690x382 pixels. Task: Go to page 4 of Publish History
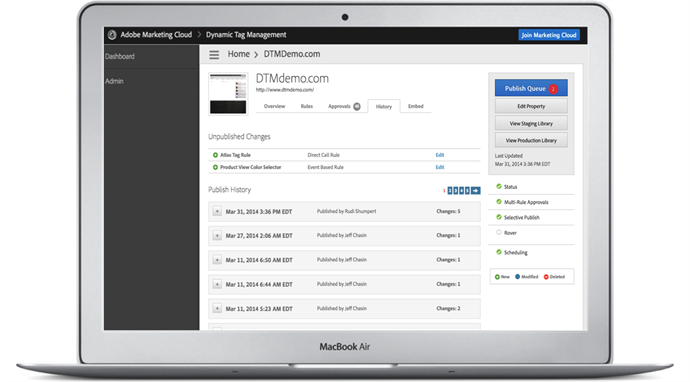pyautogui.click(x=461, y=191)
